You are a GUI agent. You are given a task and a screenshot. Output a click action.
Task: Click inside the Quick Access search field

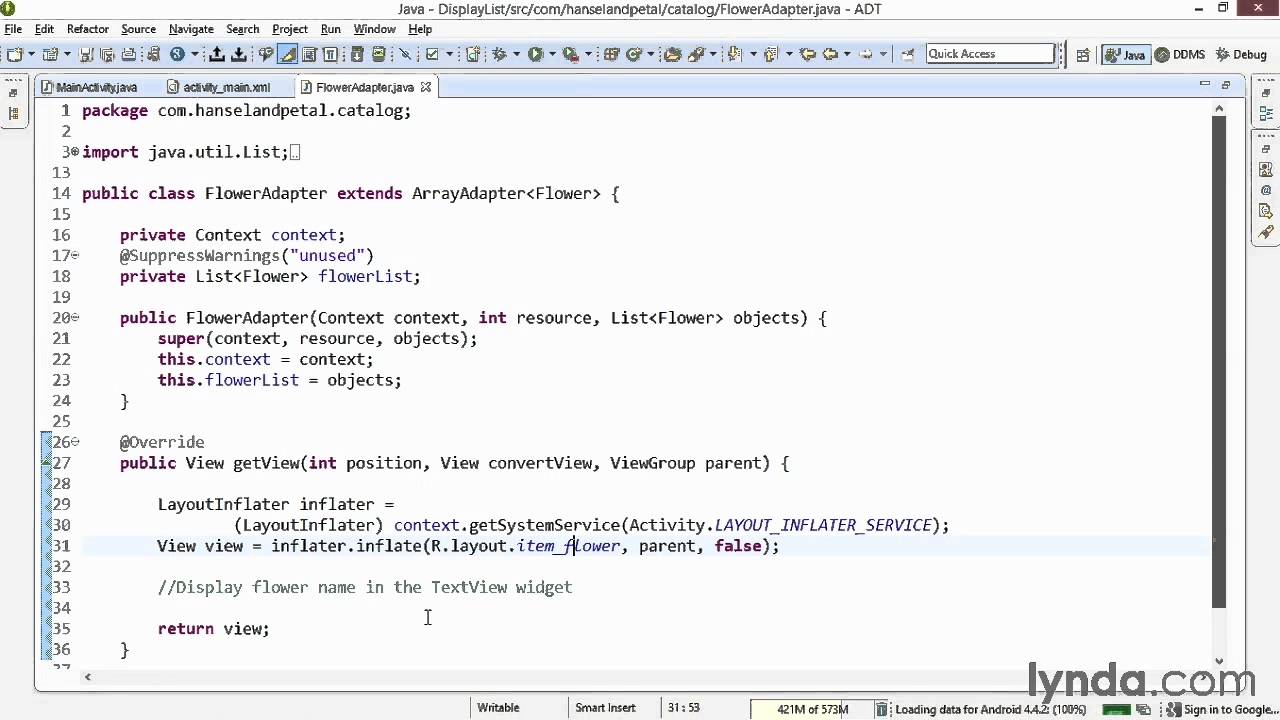click(x=990, y=54)
